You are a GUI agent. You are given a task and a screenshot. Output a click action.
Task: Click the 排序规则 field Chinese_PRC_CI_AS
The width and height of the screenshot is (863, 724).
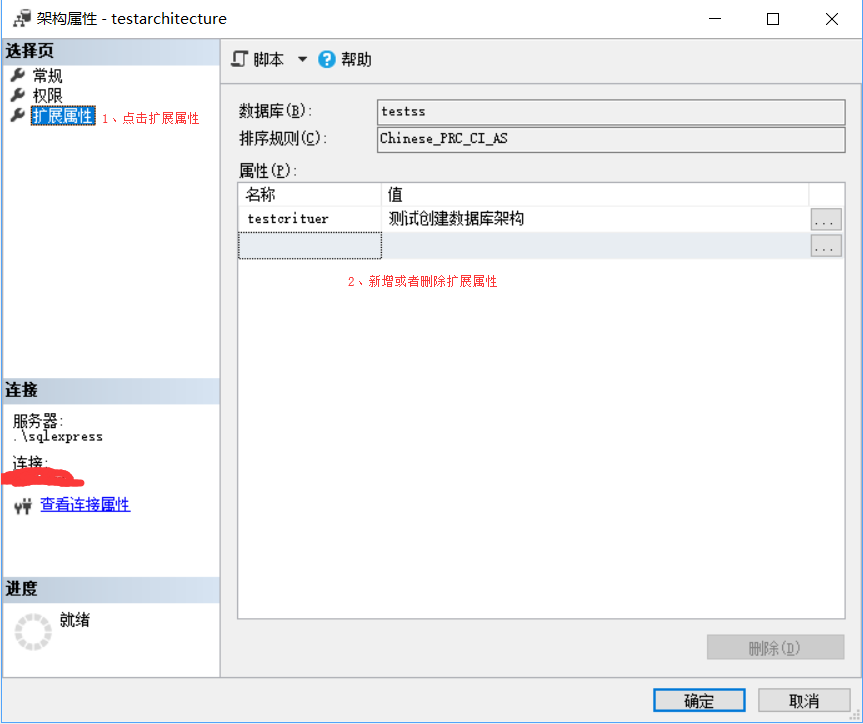click(x=611, y=139)
